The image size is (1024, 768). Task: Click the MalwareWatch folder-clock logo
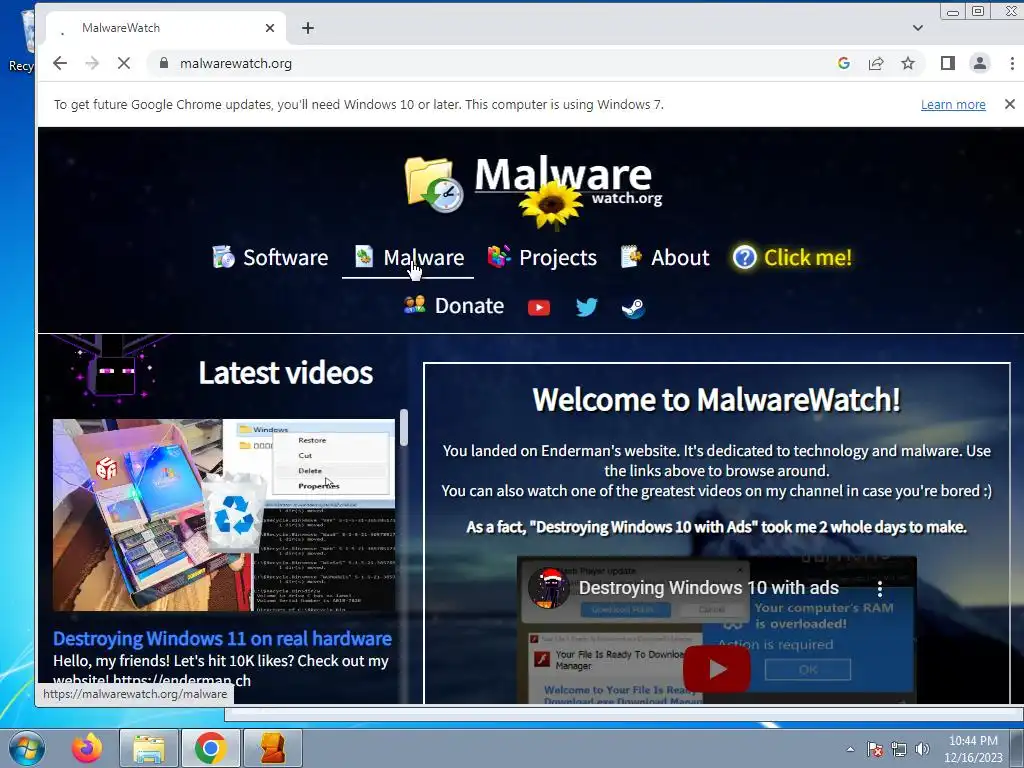pyautogui.click(x=434, y=185)
